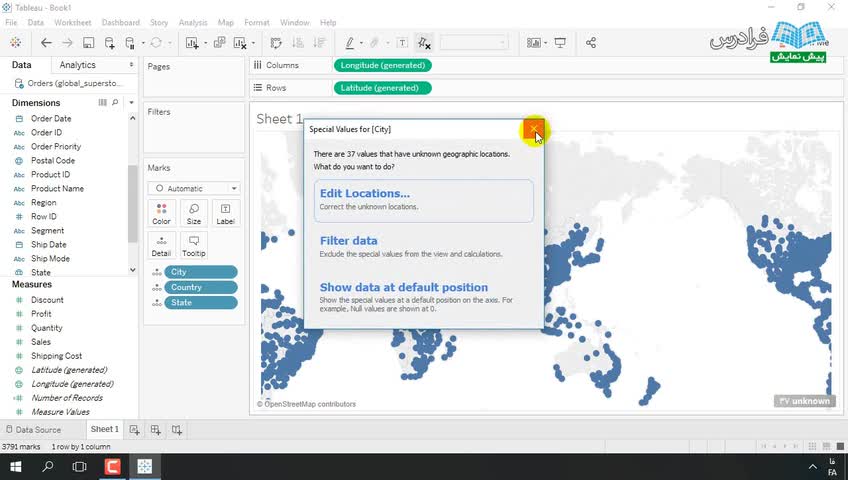The height and width of the screenshot is (480, 848).
Task: Click the Duplicate sheet toolbar icon
Action: click(x=220, y=43)
